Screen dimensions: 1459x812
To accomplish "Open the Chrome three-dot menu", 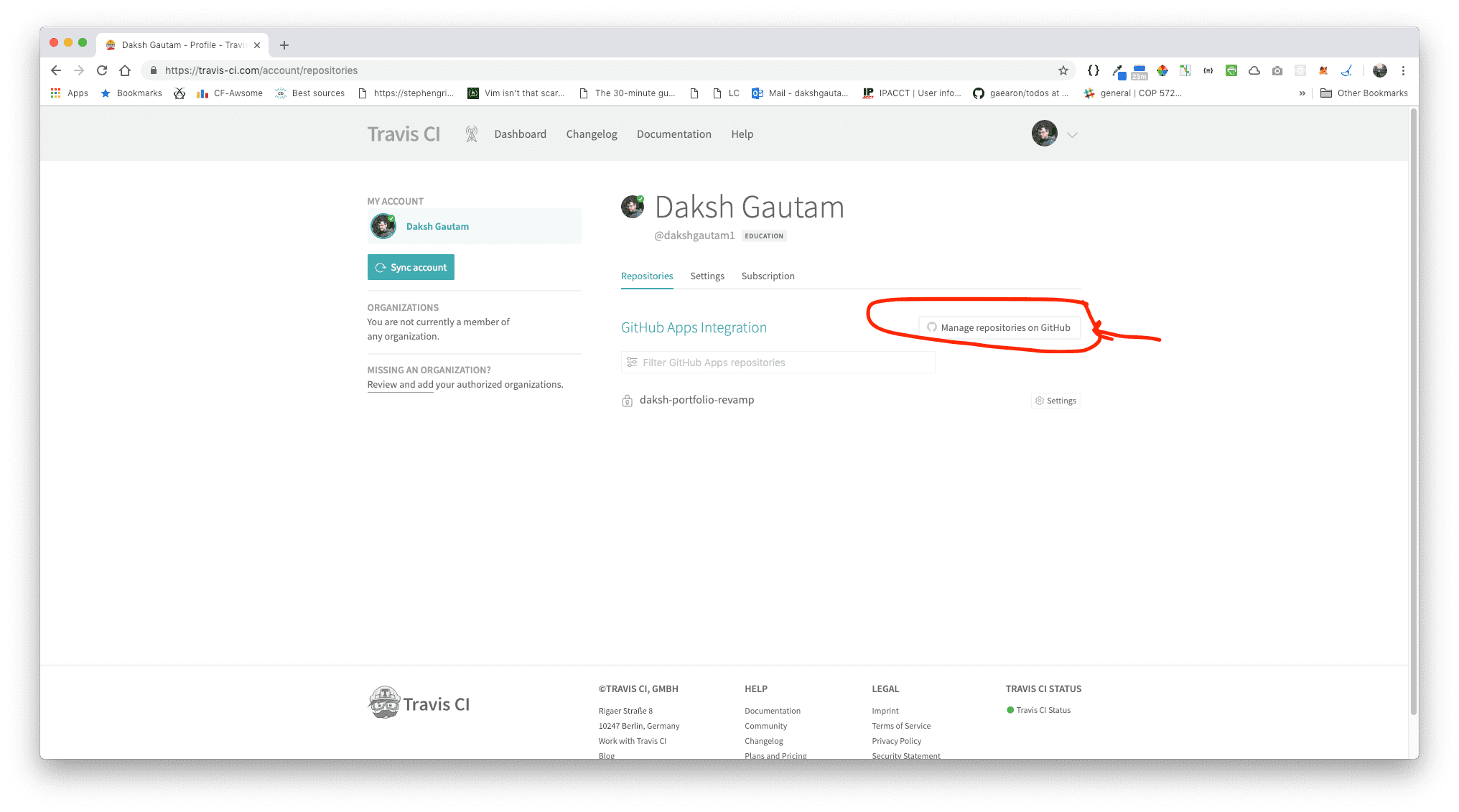I will [1403, 70].
